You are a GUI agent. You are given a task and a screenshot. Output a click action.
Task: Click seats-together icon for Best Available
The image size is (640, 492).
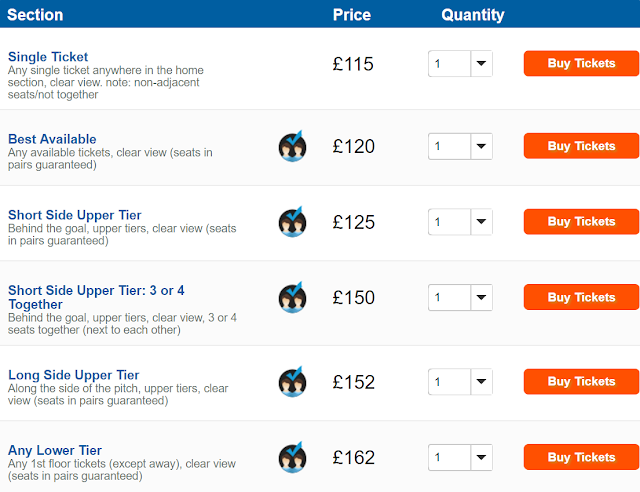292,146
